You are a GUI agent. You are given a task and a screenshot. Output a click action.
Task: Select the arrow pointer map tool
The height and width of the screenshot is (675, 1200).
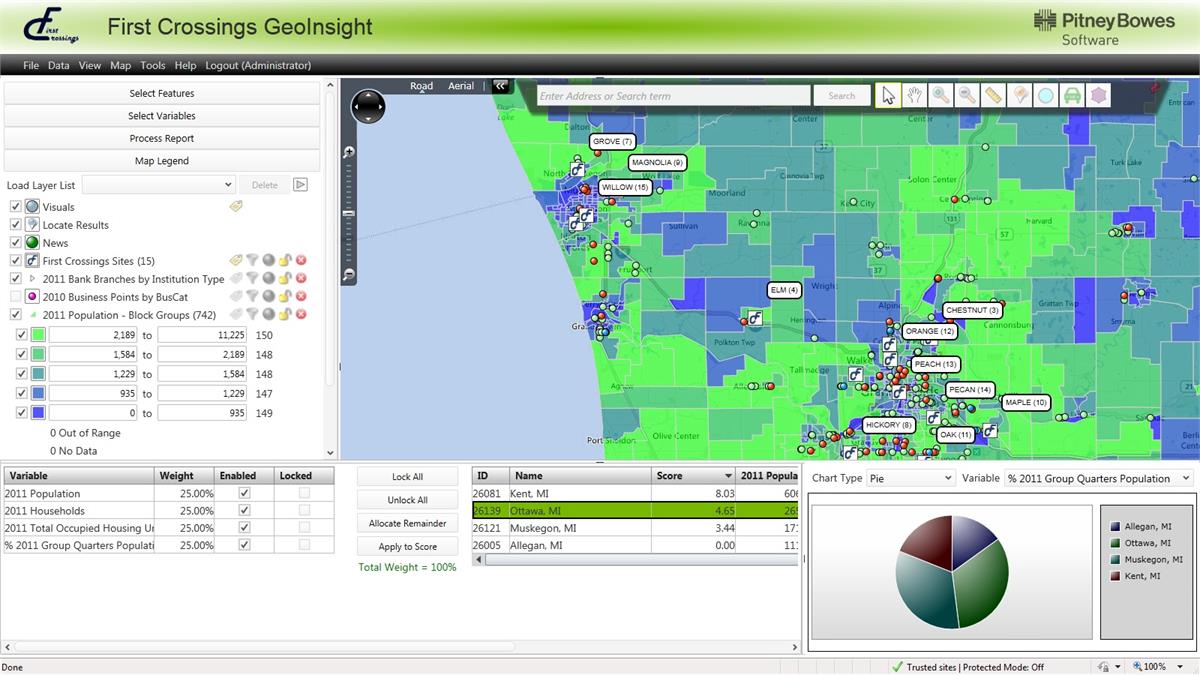(888, 95)
